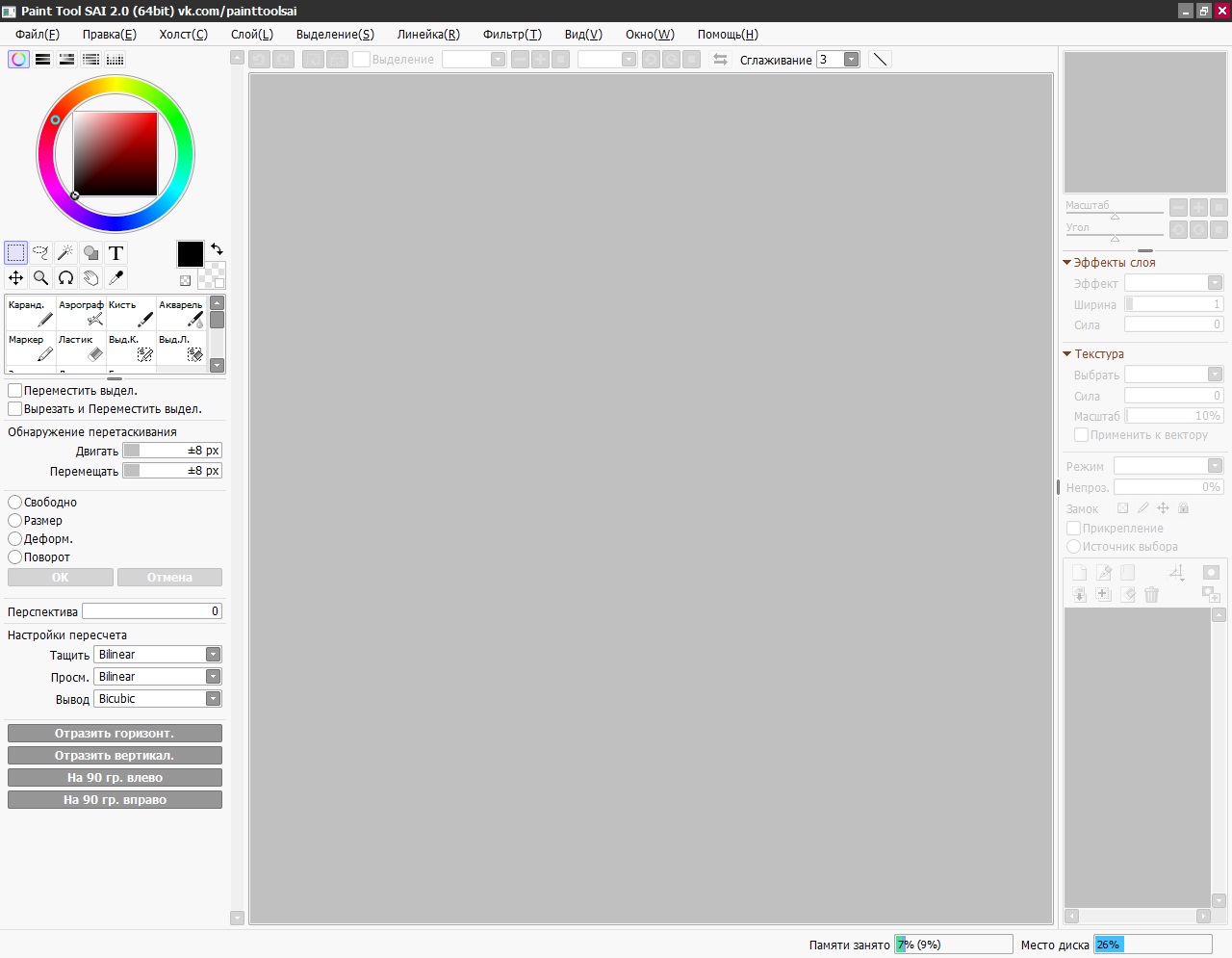Image resolution: width=1232 pixels, height=958 pixels.
Task: Select the Eyedropper color picker tool
Action: tap(115, 278)
